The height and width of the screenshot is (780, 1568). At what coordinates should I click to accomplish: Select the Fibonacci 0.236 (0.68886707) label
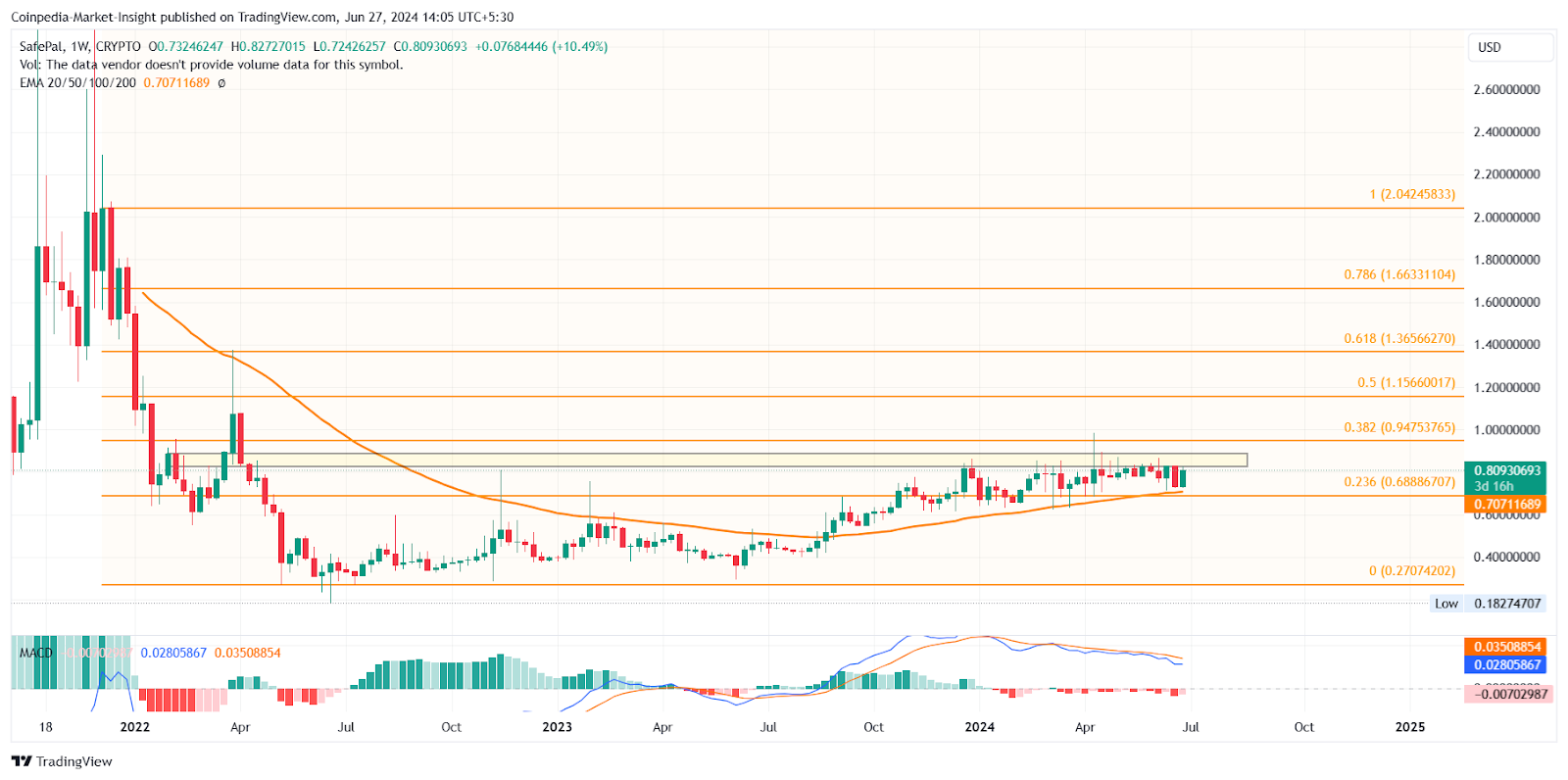(x=1399, y=481)
